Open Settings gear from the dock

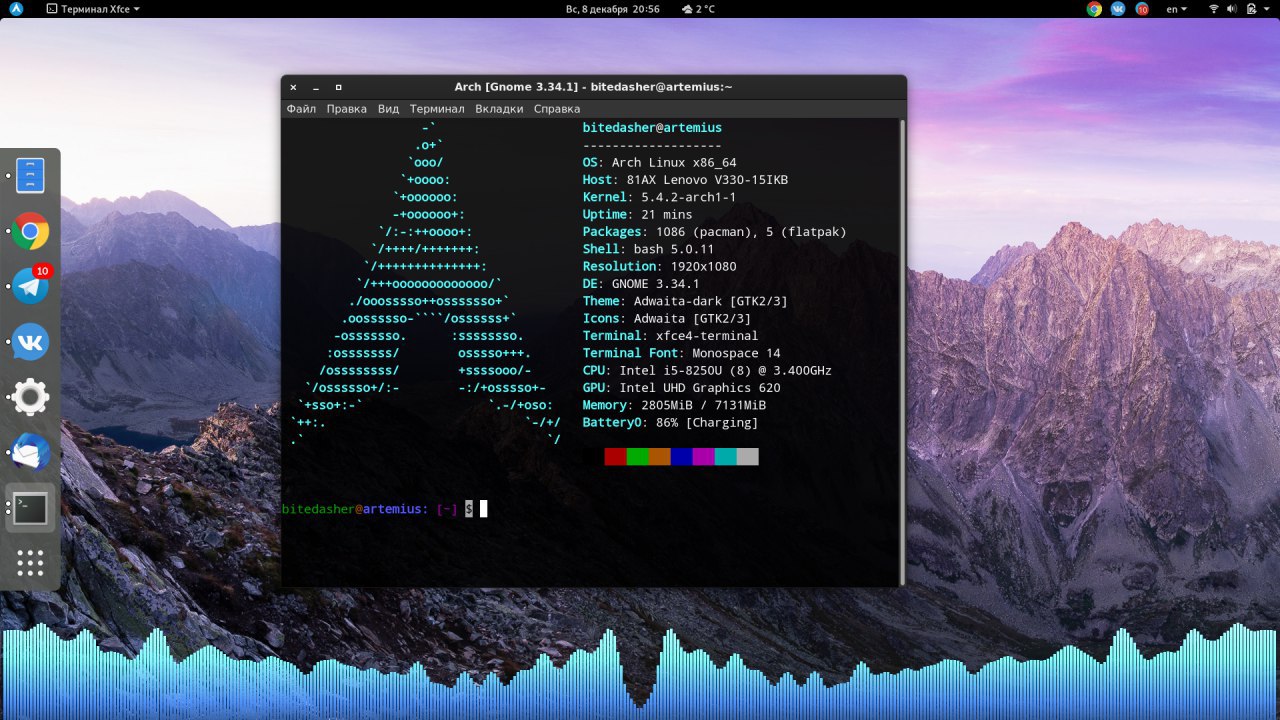[x=31, y=398]
